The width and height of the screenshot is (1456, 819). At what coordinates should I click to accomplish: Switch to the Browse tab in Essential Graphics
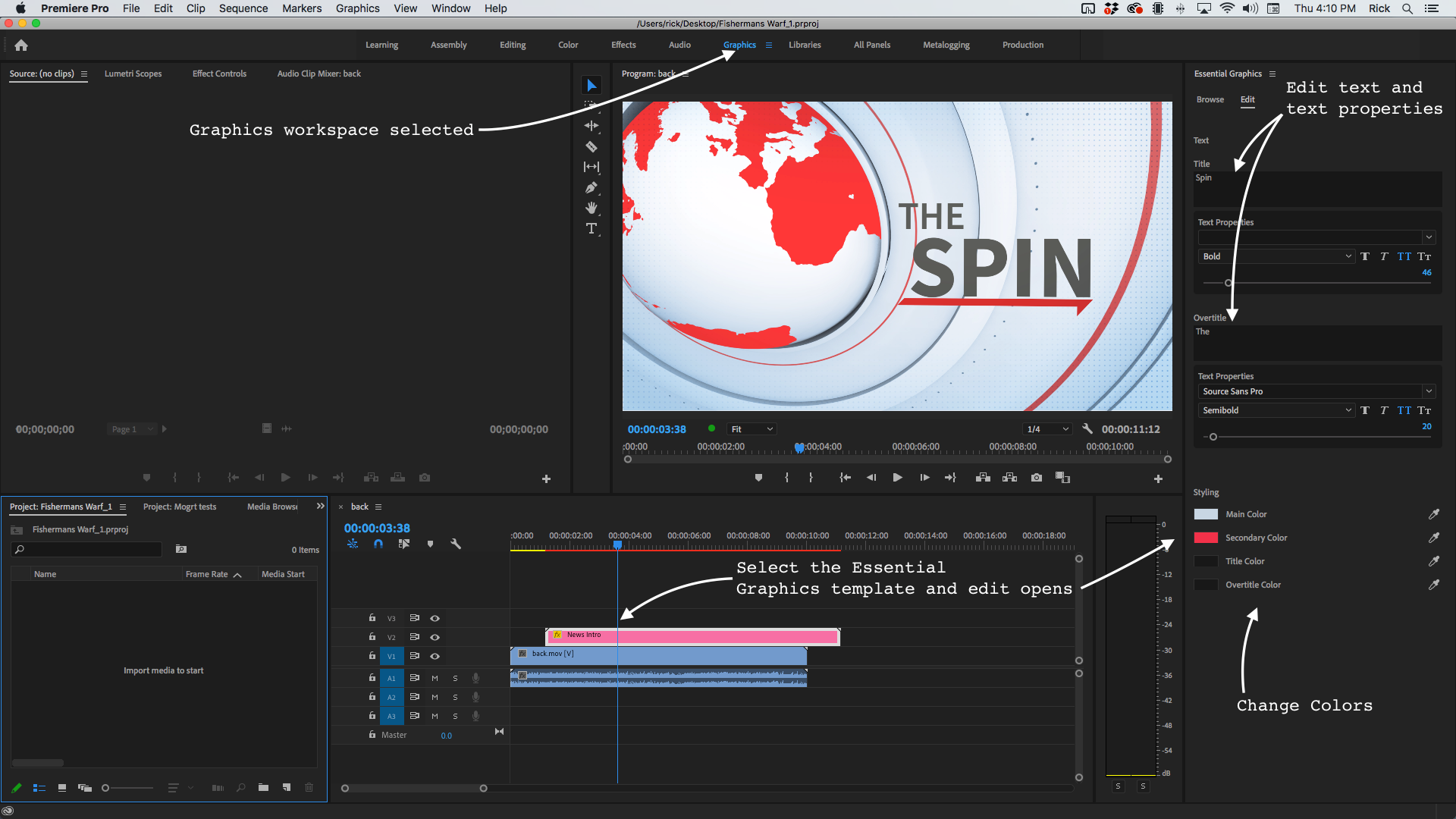click(x=1210, y=99)
